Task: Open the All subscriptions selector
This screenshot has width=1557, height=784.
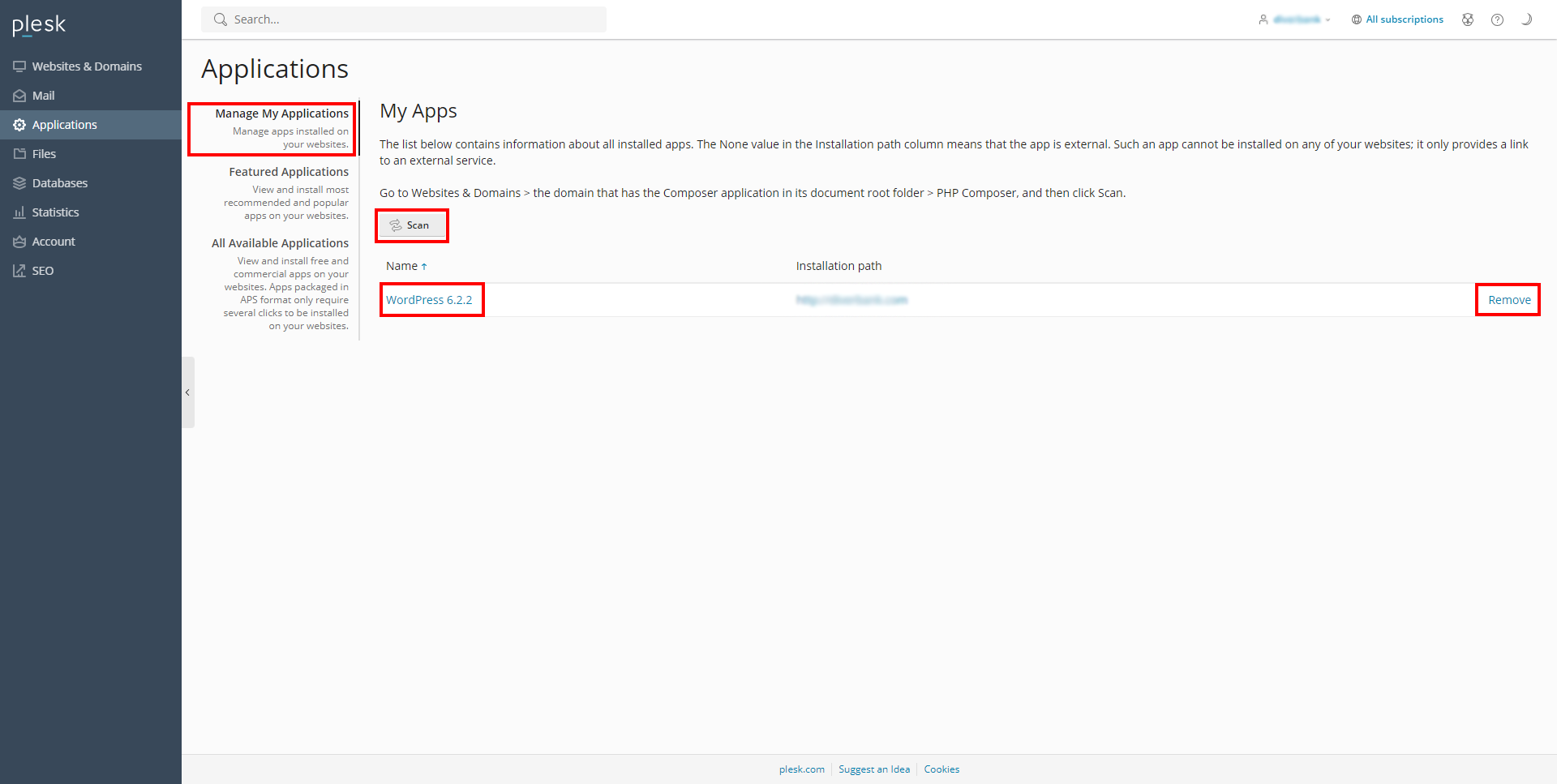Action: [1397, 19]
